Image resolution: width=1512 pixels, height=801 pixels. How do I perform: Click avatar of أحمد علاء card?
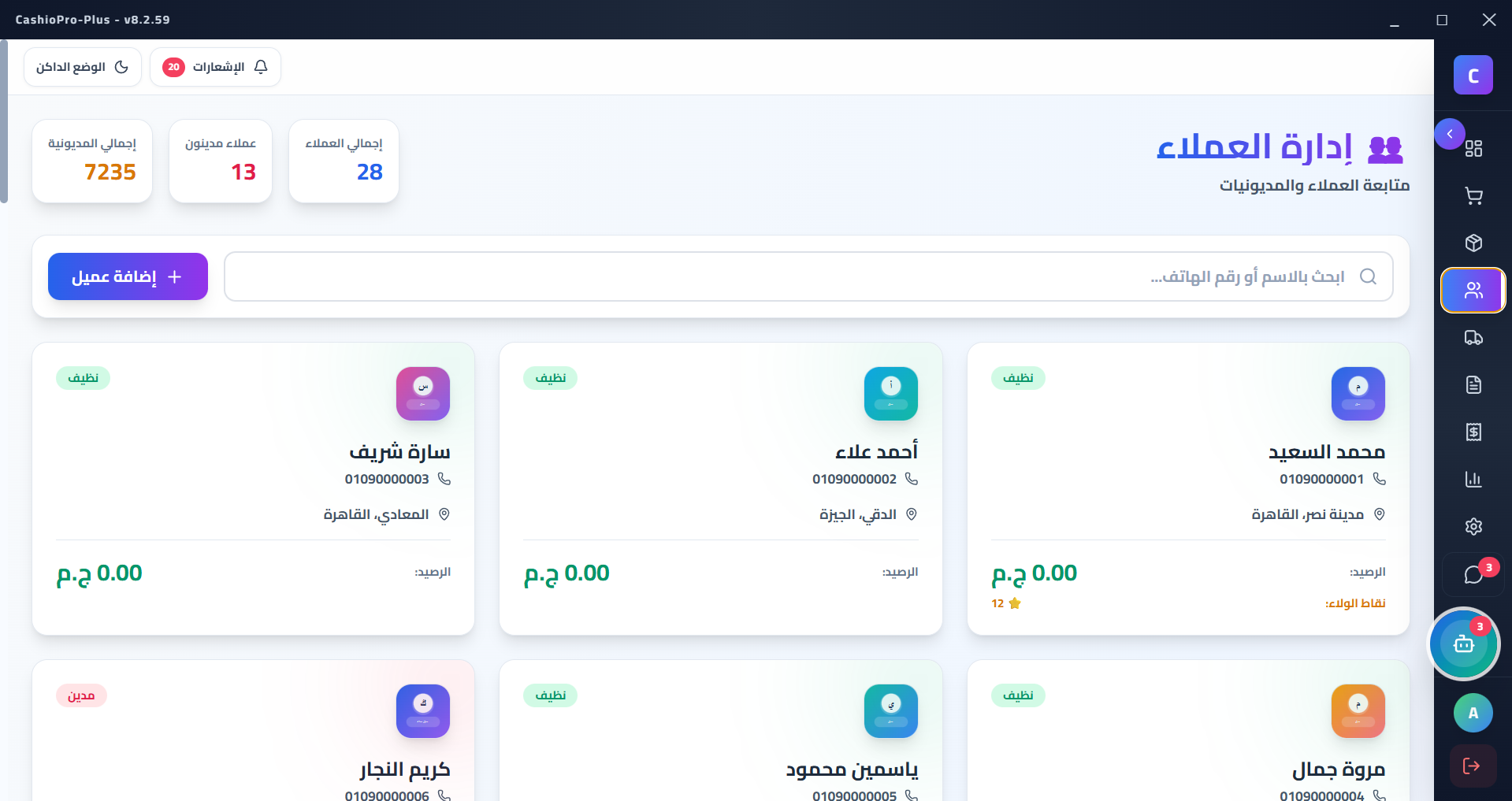(891, 394)
